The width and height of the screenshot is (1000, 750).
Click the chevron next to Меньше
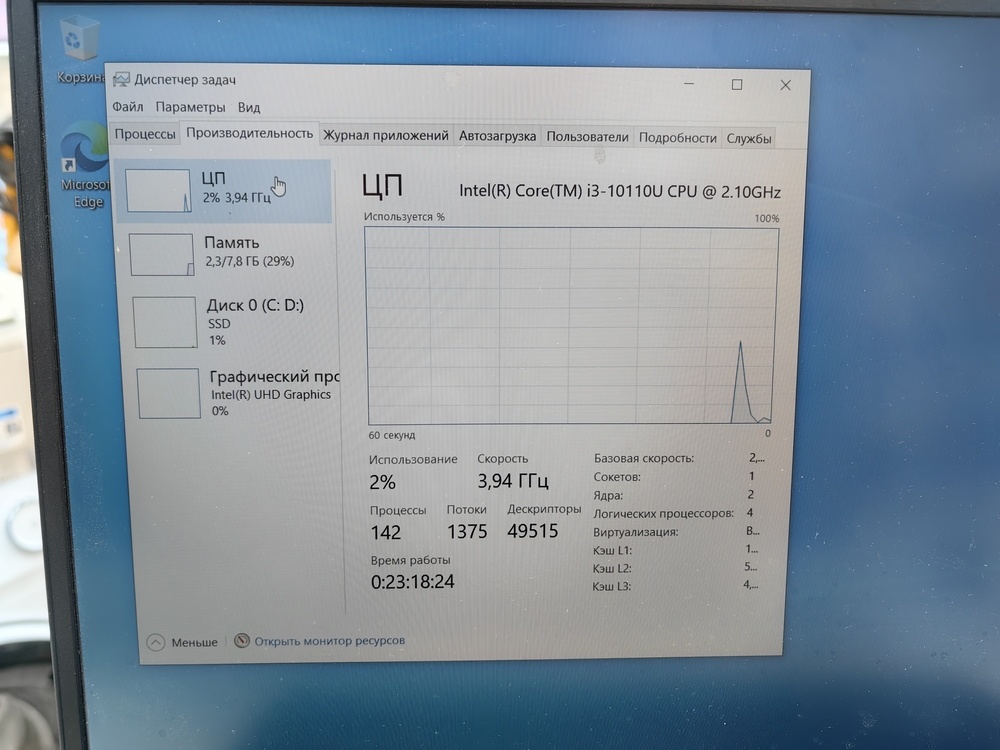(156, 641)
